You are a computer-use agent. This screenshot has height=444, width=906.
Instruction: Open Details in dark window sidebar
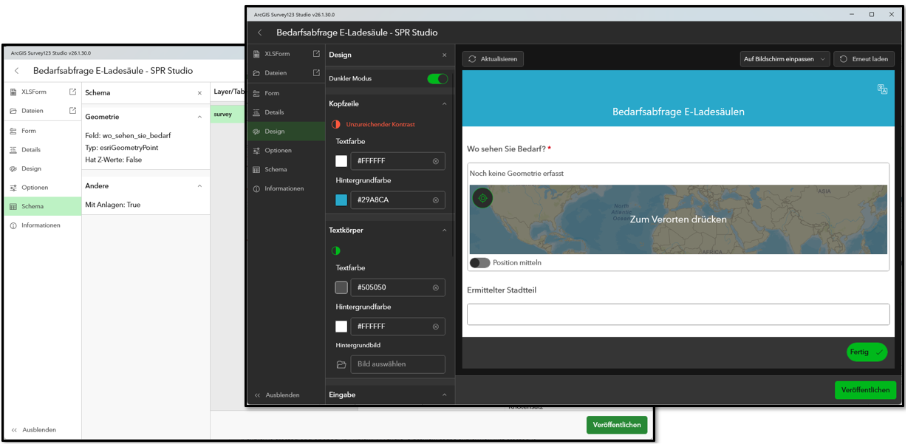point(287,112)
